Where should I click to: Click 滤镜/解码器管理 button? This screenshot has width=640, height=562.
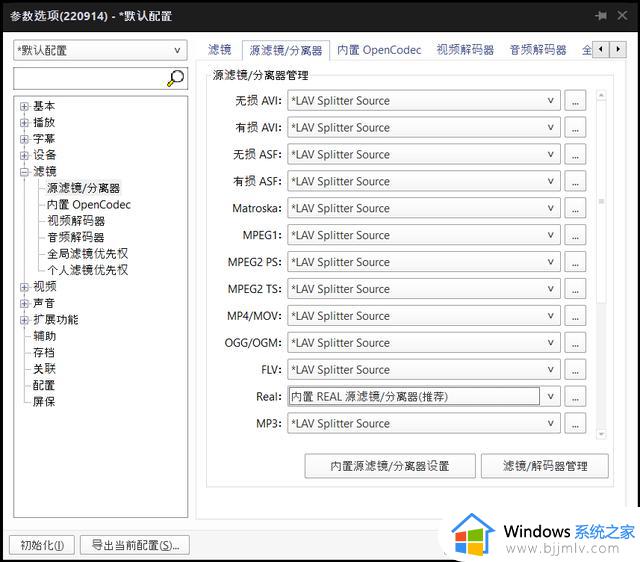tap(545, 466)
